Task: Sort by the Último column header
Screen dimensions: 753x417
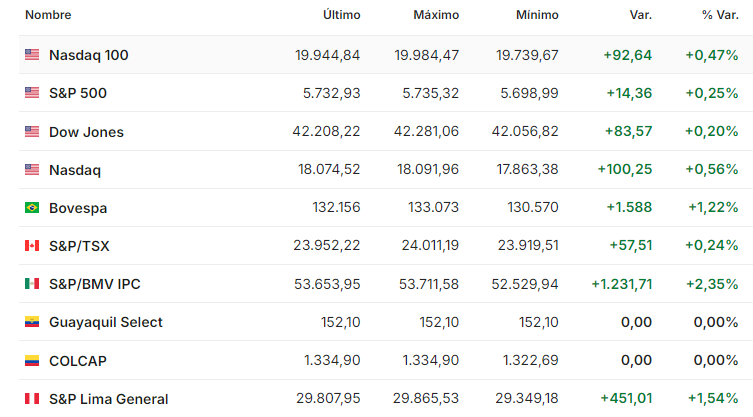Action: pyautogui.click(x=342, y=16)
